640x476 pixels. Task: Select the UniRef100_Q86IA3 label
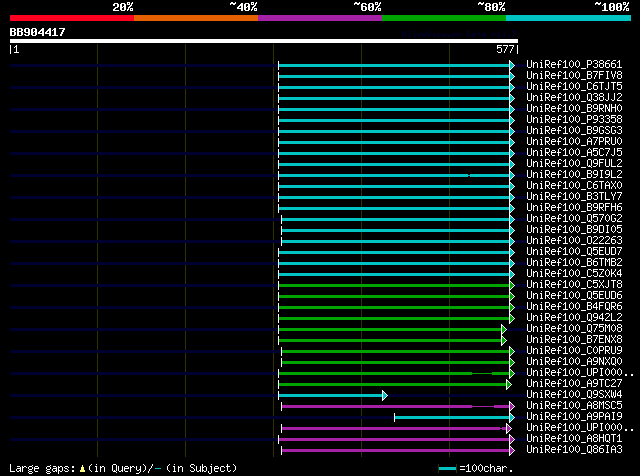point(574,450)
